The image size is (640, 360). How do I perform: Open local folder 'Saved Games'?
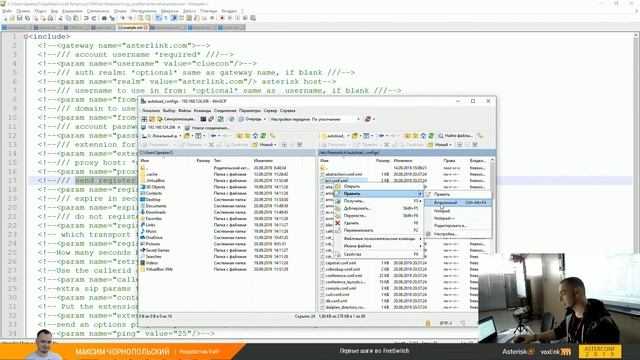pyautogui.click(x=157, y=250)
